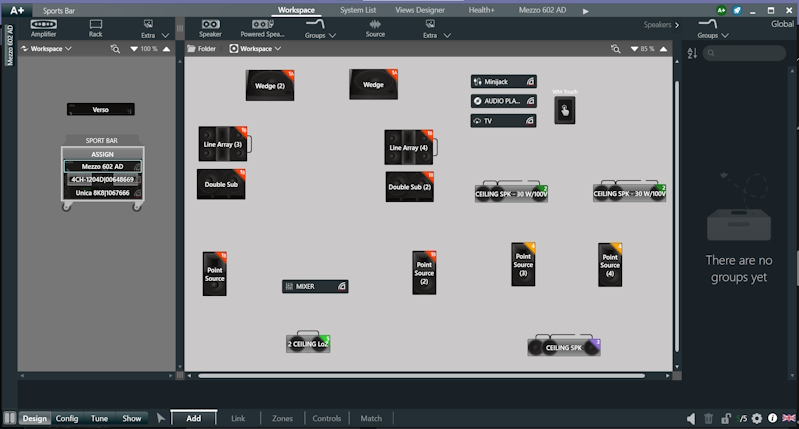799x429 pixels.
Task: Toggle the lock icon in bottom bar
Action: tap(725, 418)
